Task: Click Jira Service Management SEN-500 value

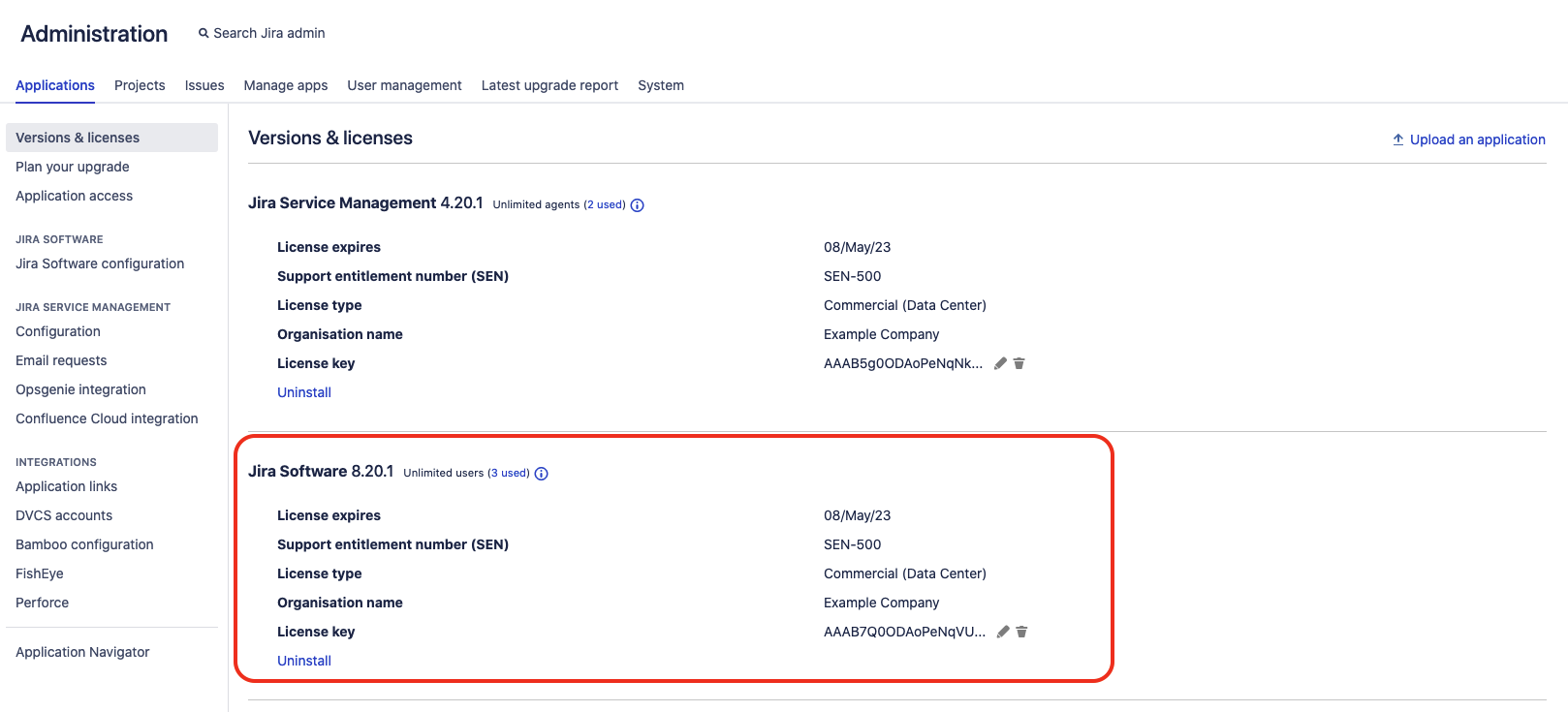Action: pos(853,276)
